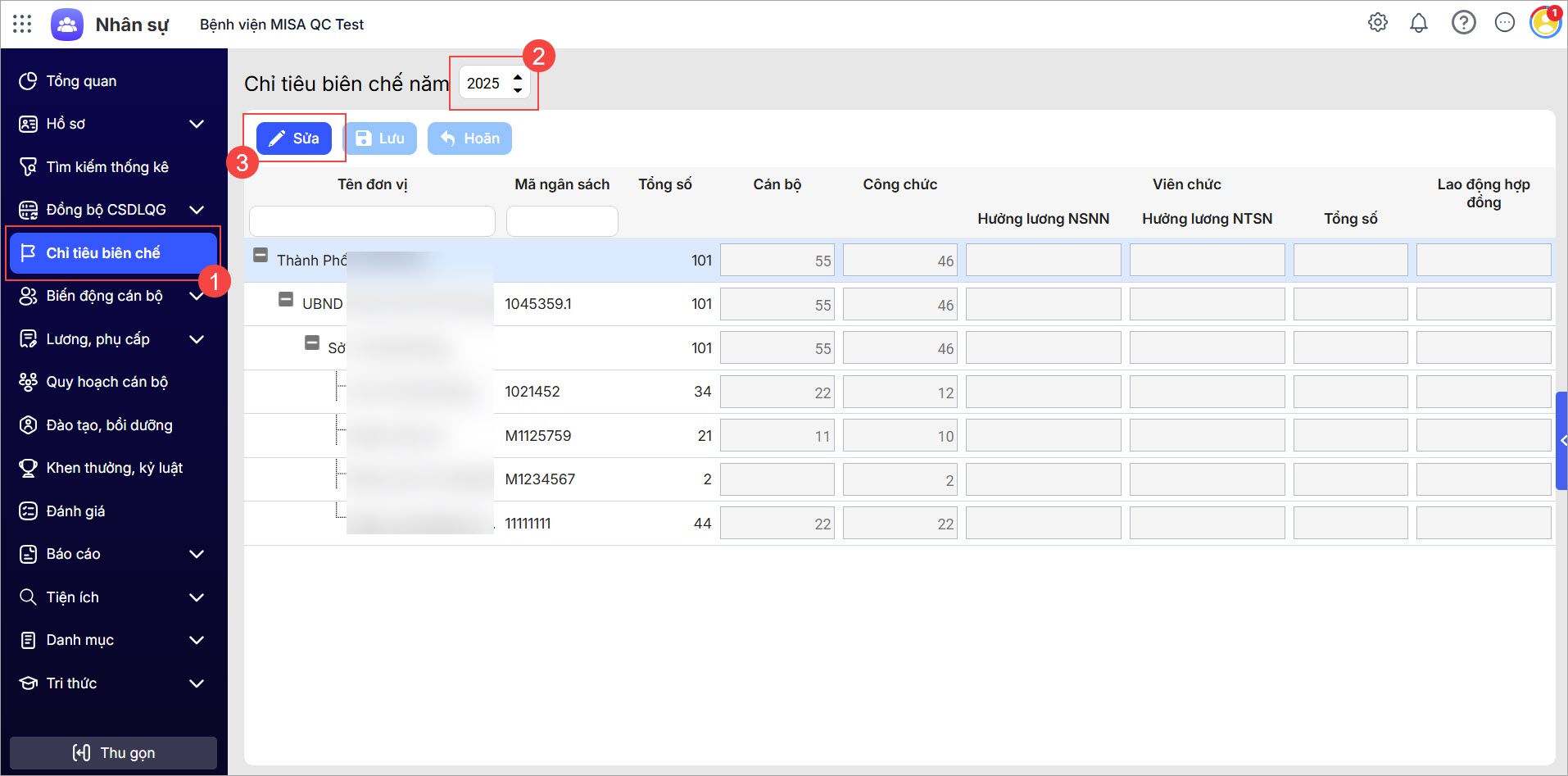Expand the Danh mục sidebar menu
1568x776 pixels.
[196, 640]
